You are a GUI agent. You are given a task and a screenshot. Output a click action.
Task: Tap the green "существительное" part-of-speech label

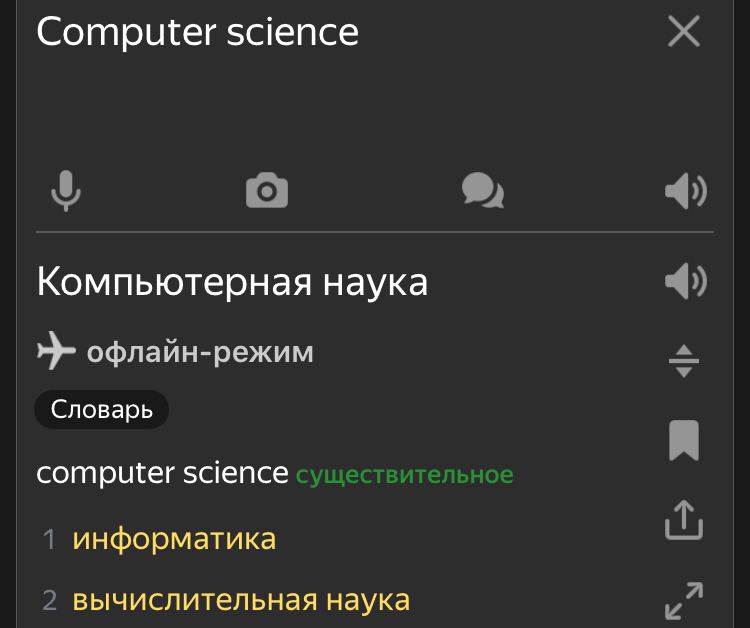pyautogui.click(x=404, y=475)
